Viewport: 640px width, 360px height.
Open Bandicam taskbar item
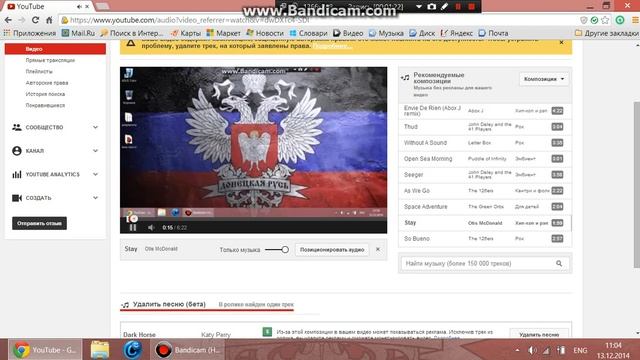pyautogui.click(x=188, y=350)
